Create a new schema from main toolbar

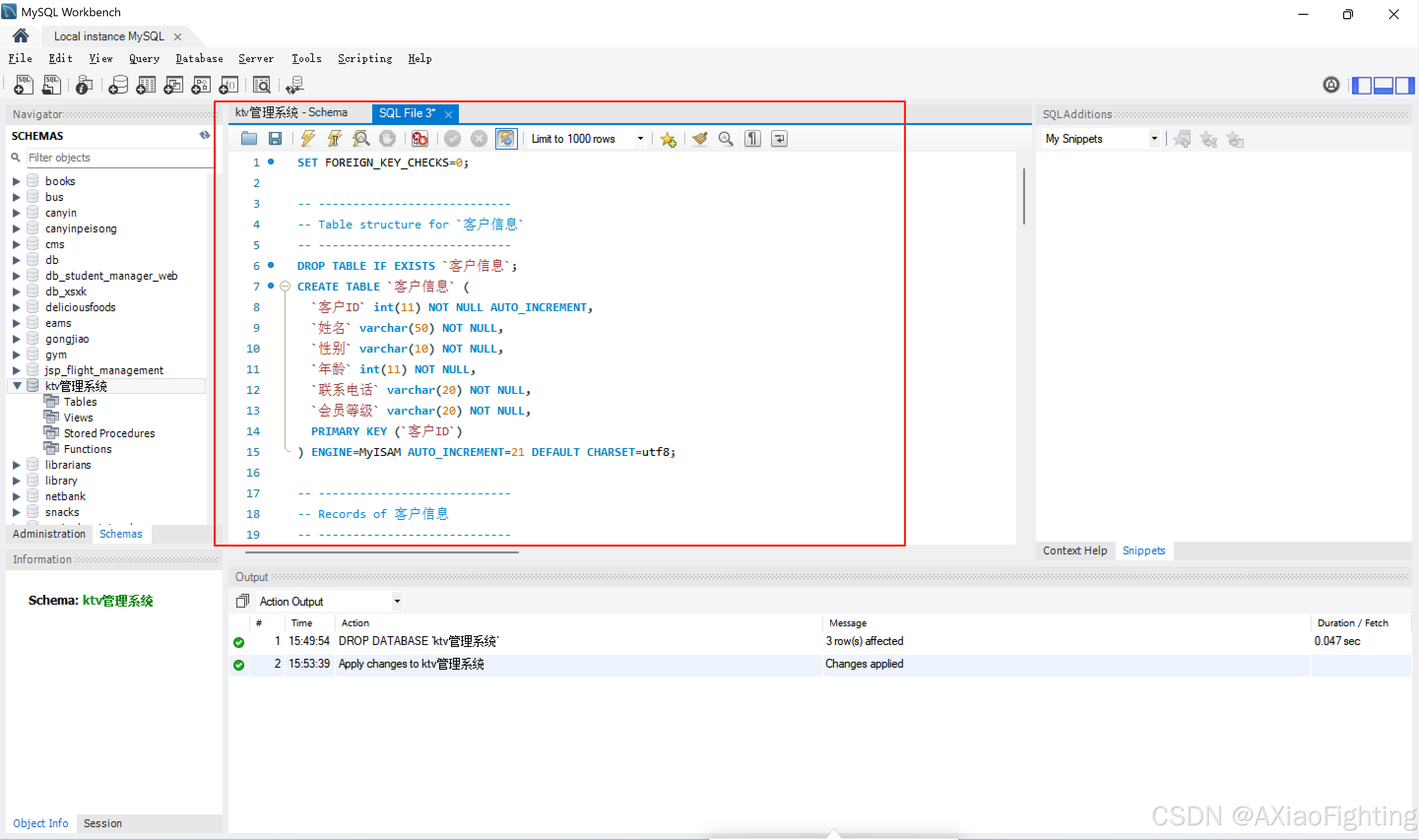coord(117,85)
